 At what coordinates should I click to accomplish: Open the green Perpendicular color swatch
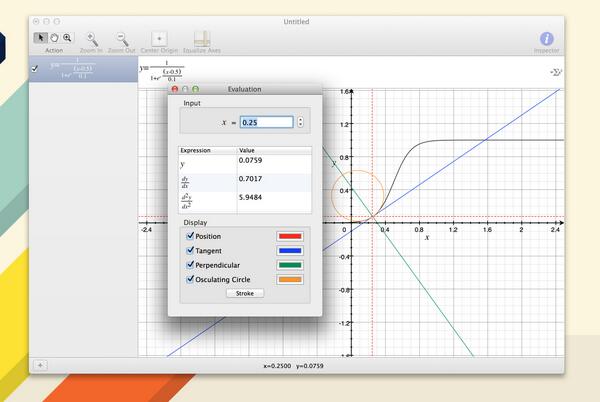290,265
